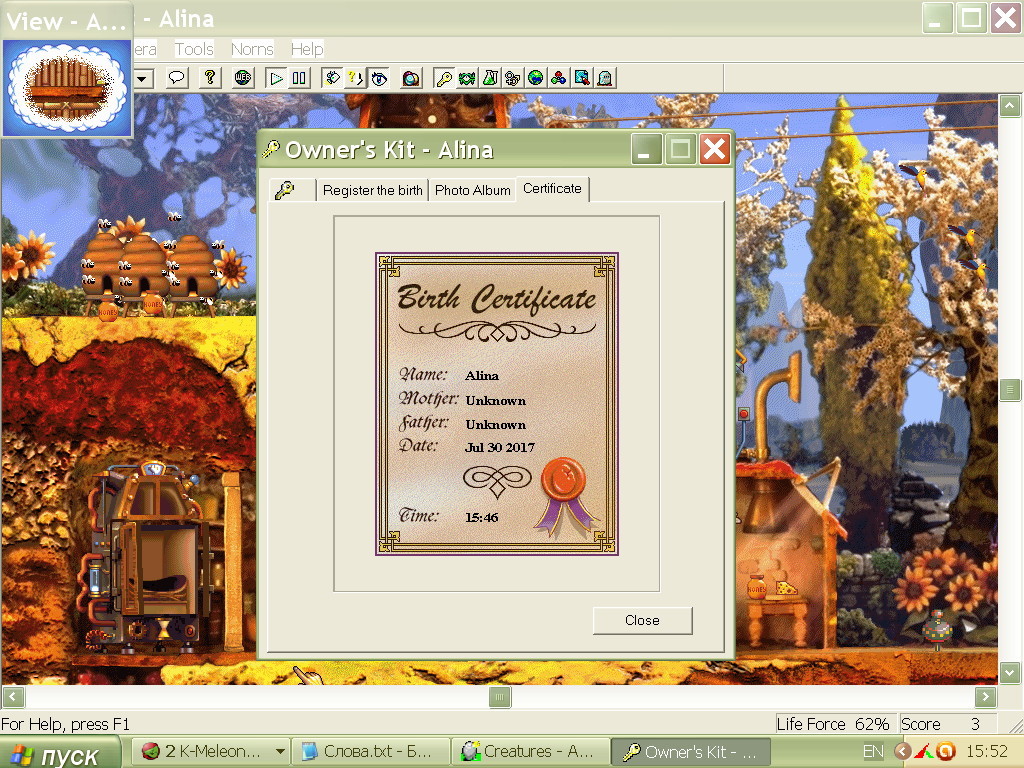The height and width of the screenshot is (768, 1024).
Task: Click the horizontal scrollbar right arrow
Action: [x=985, y=697]
